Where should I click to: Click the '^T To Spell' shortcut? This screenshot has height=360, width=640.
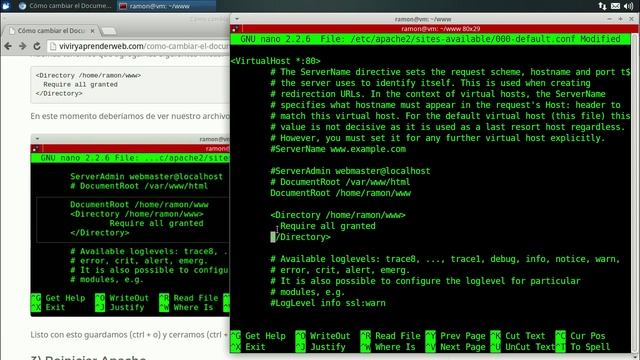(x=583, y=347)
